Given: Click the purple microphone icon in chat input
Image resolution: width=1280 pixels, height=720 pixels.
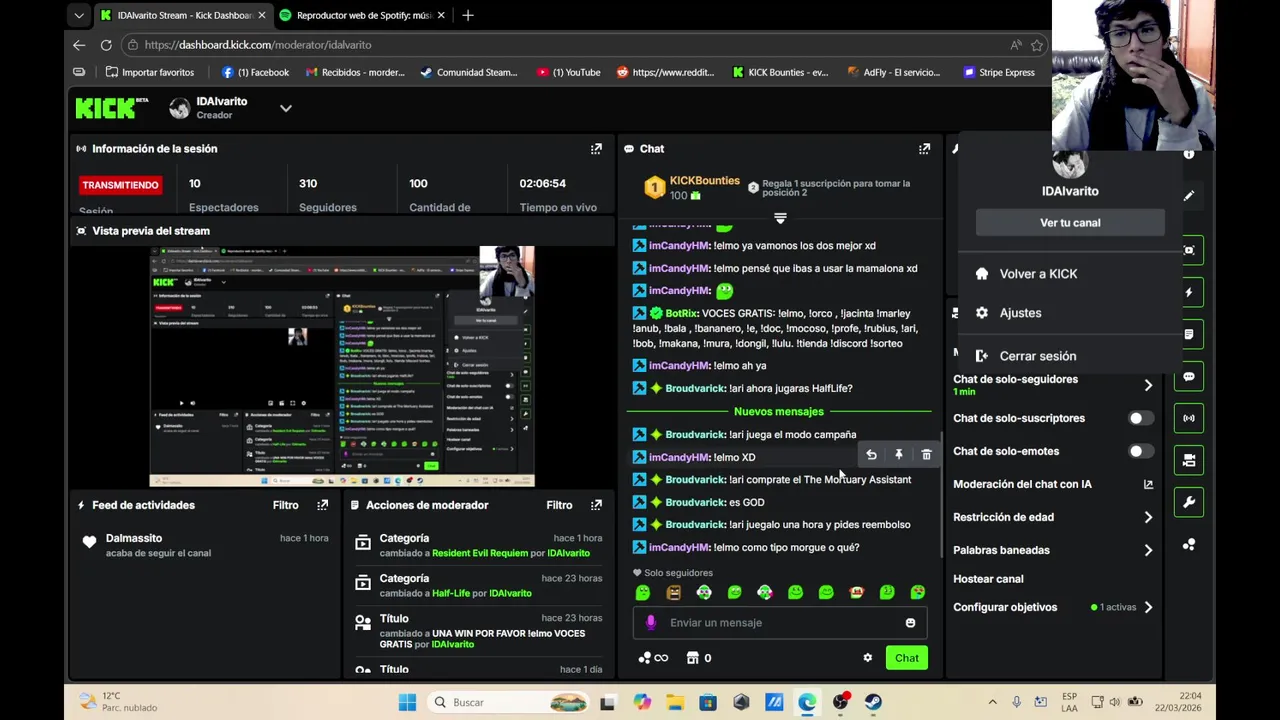Looking at the screenshot, I should (x=651, y=622).
